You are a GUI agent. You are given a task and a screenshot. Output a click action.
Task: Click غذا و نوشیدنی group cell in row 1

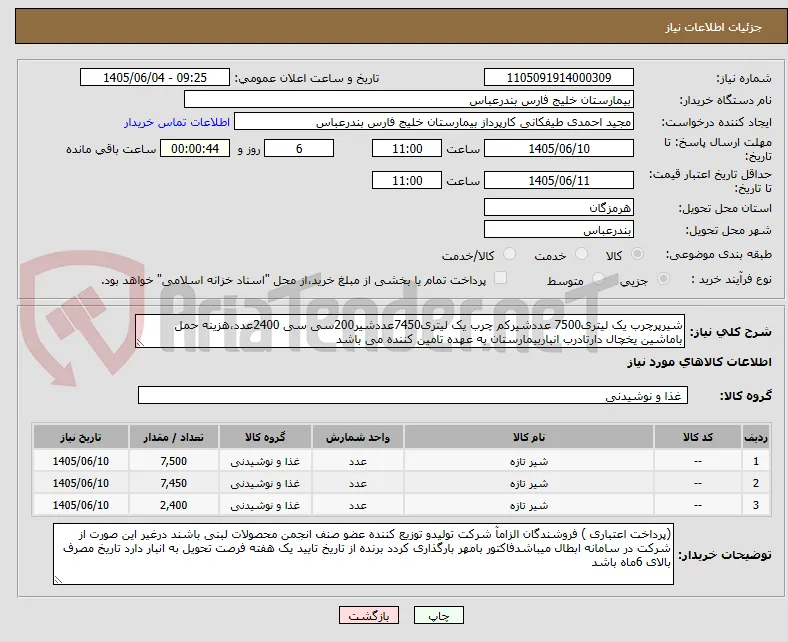point(265,462)
